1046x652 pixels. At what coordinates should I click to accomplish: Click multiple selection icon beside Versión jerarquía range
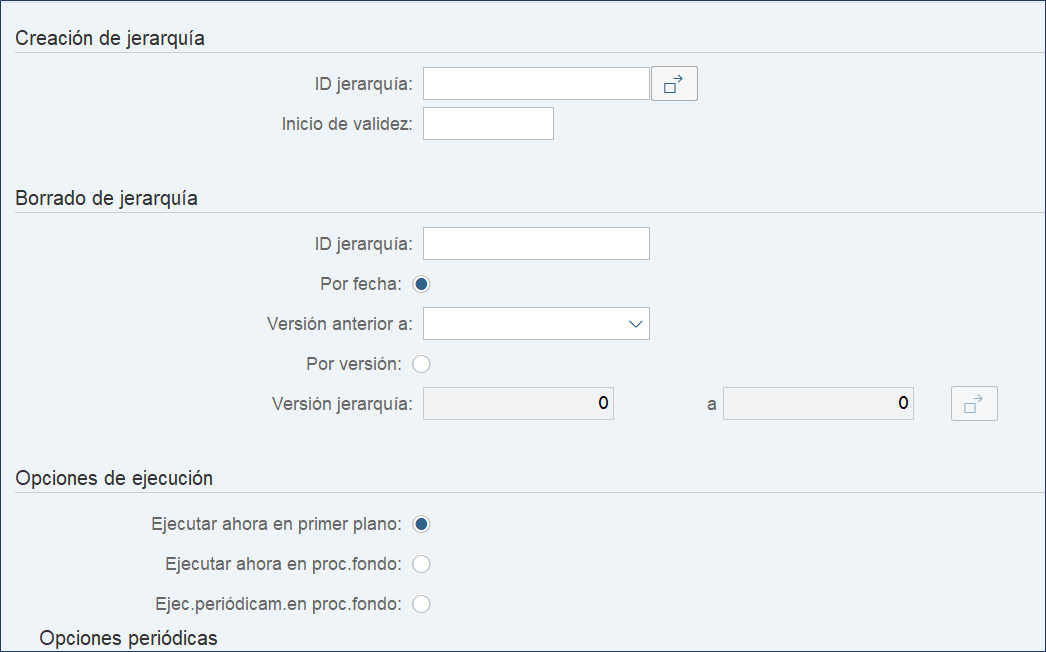pyautogui.click(x=973, y=404)
